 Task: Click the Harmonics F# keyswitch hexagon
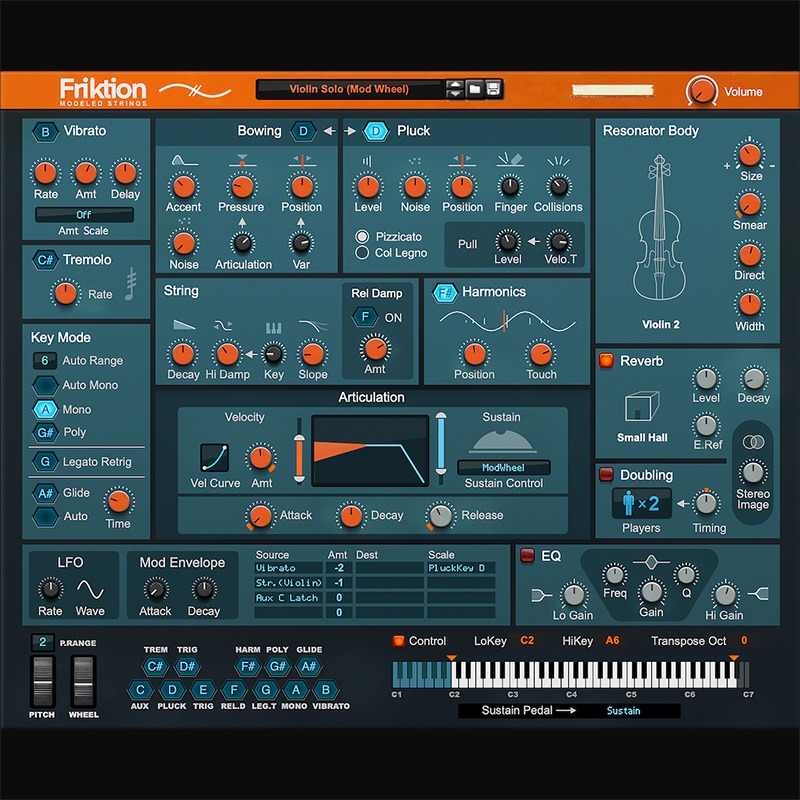tap(445, 293)
